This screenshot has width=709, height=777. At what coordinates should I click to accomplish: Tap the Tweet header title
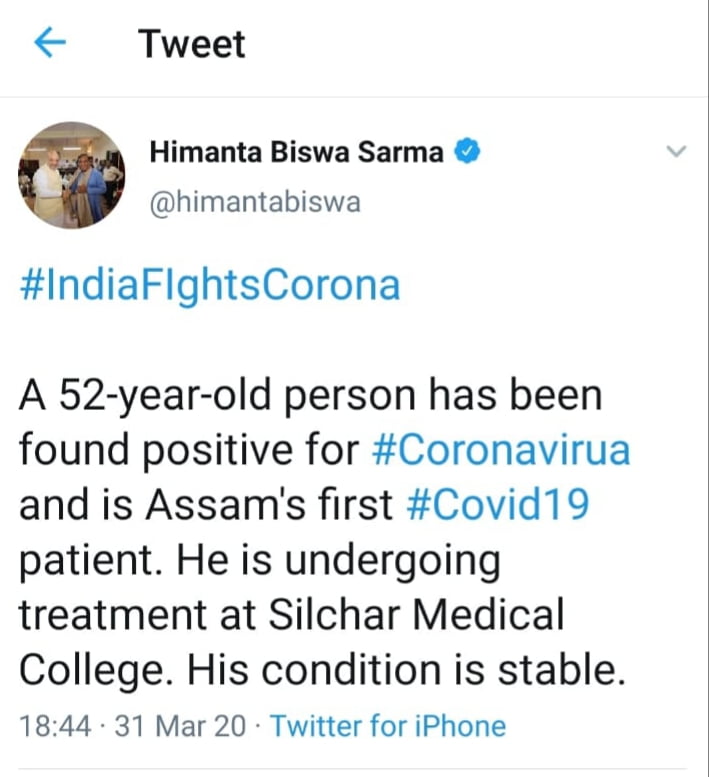click(x=192, y=44)
